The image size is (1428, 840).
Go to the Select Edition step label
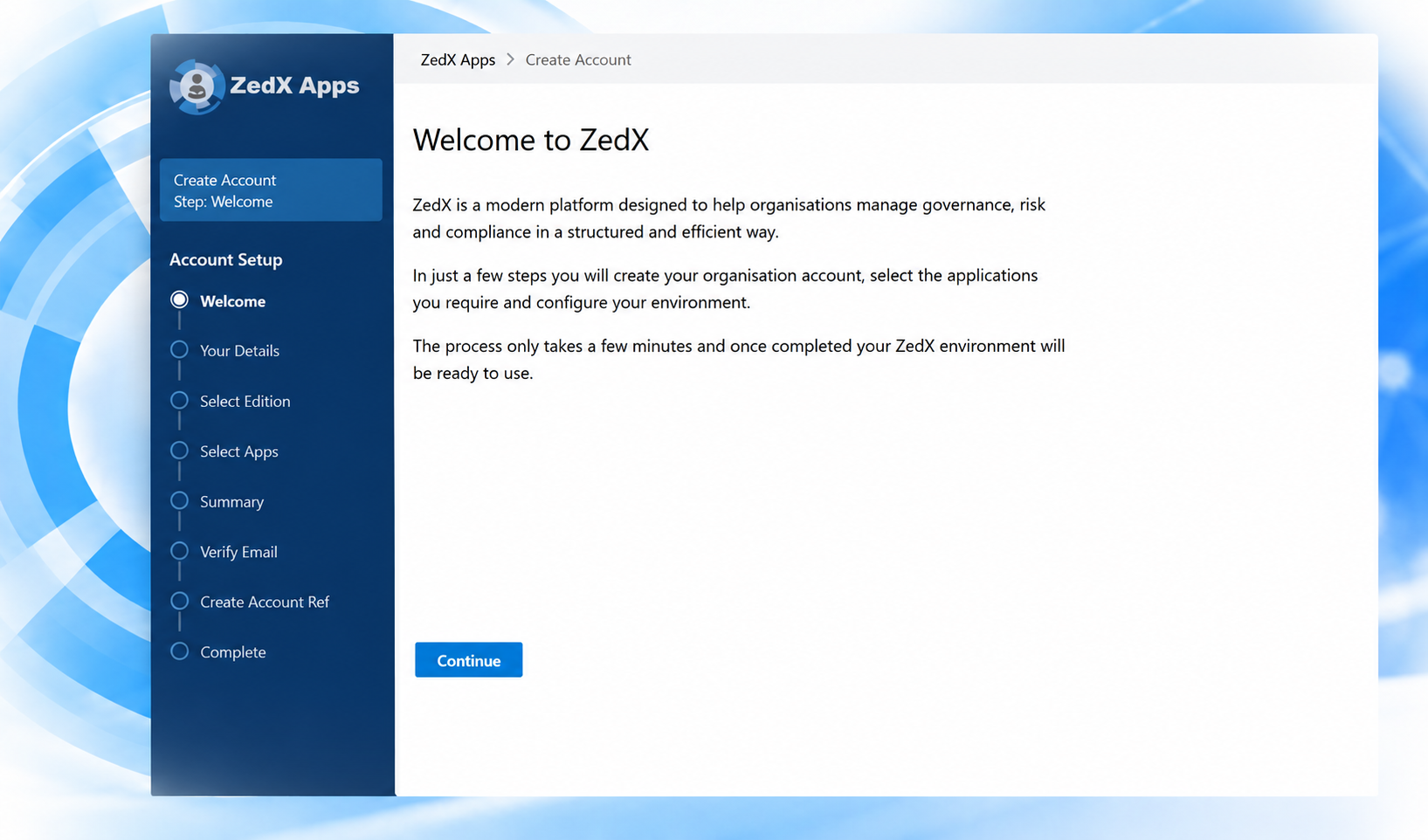click(x=245, y=402)
